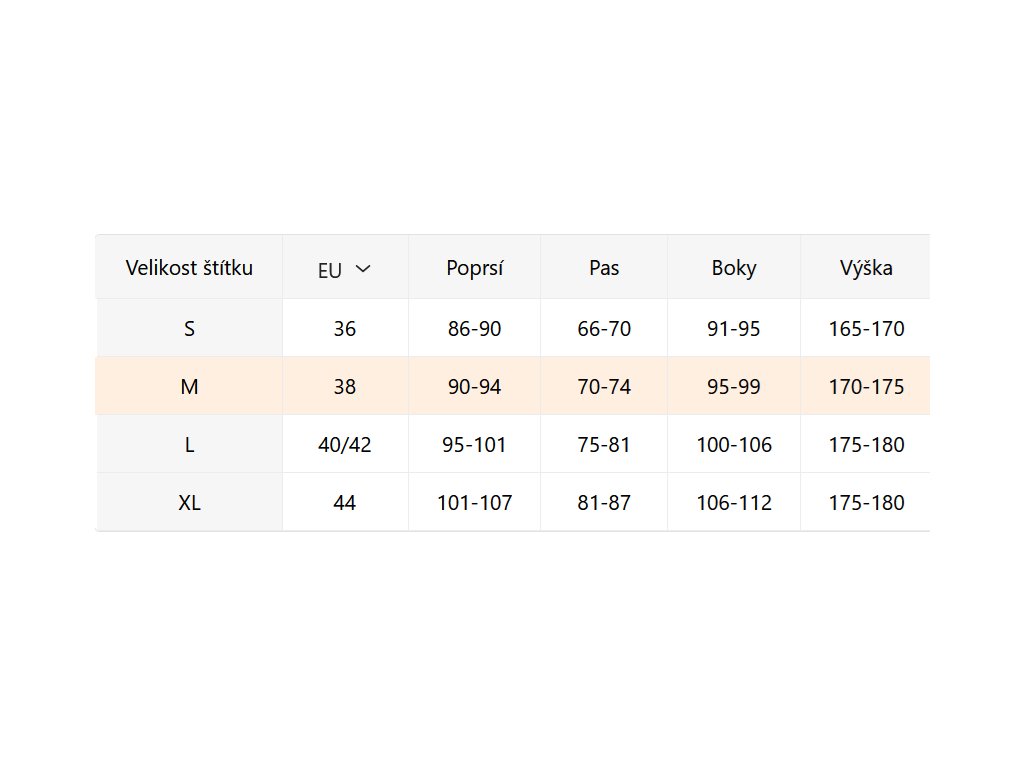The height and width of the screenshot is (768, 1024).
Task: Click the Pas column header
Action: pos(604,268)
